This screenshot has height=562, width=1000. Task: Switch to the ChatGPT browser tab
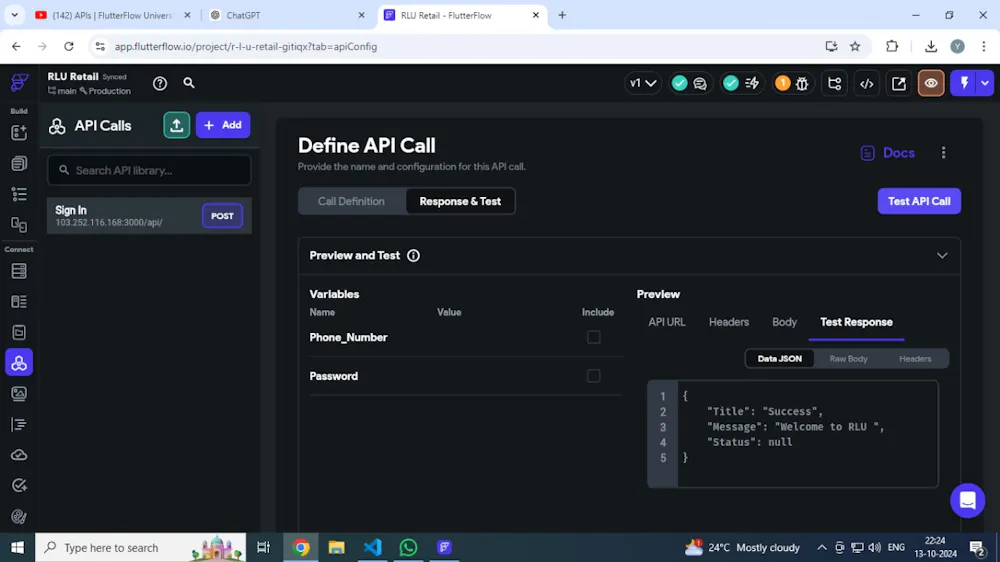coord(287,15)
